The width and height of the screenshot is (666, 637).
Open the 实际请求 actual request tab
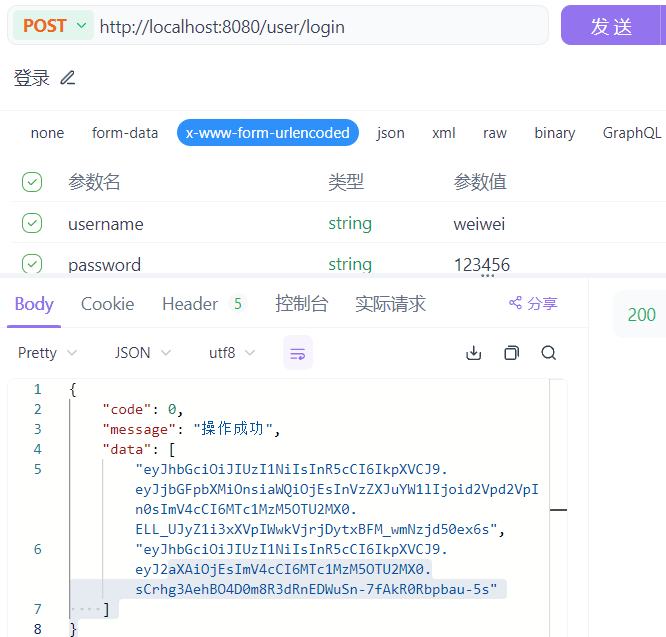coord(390,304)
